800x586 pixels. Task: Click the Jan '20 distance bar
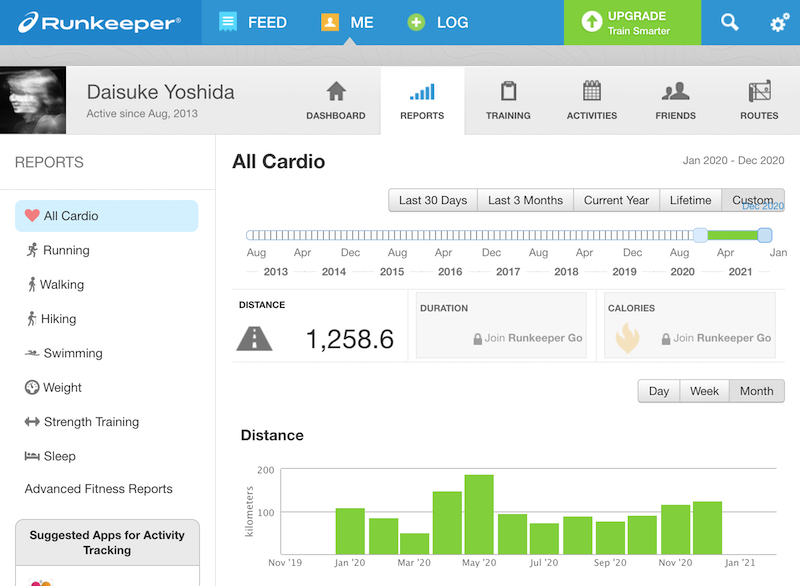[350, 531]
